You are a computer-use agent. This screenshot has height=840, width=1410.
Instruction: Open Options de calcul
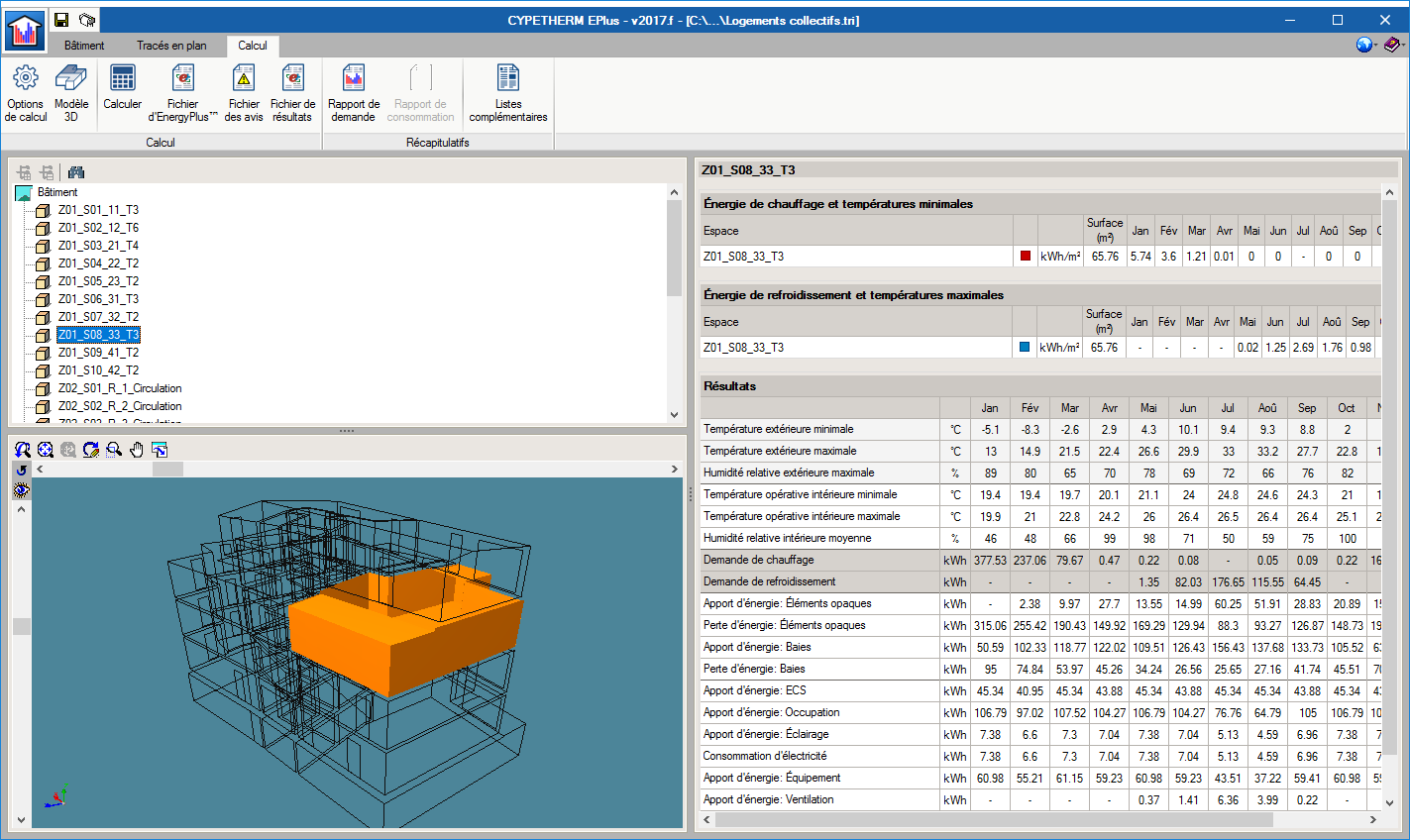[x=26, y=93]
